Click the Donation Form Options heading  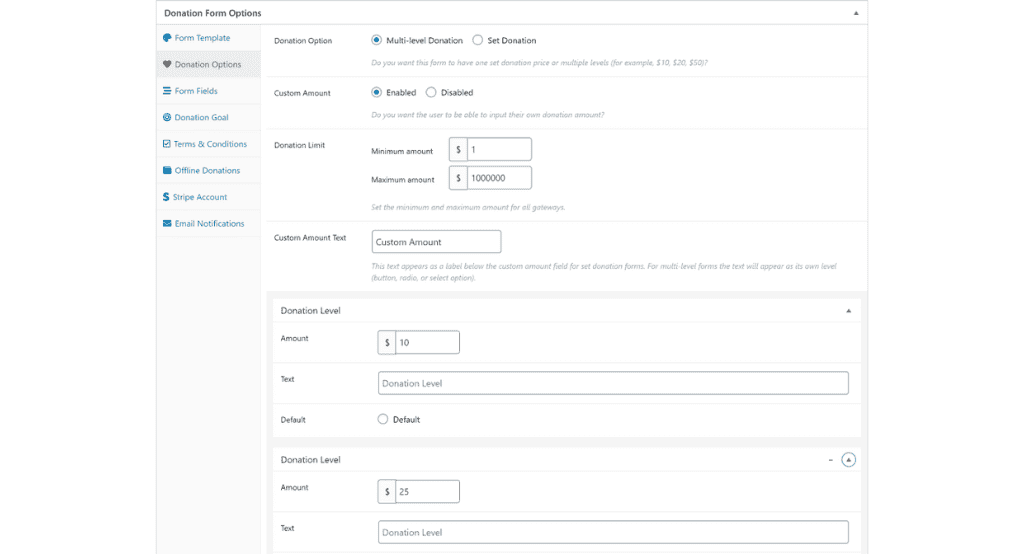pyautogui.click(x=212, y=13)
